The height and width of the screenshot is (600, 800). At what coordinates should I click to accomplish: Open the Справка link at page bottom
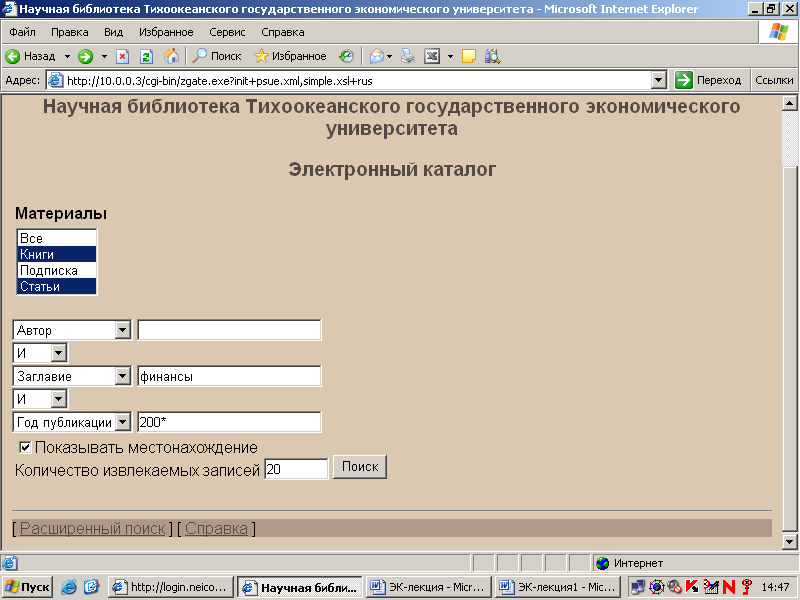(x=216, y=529)
